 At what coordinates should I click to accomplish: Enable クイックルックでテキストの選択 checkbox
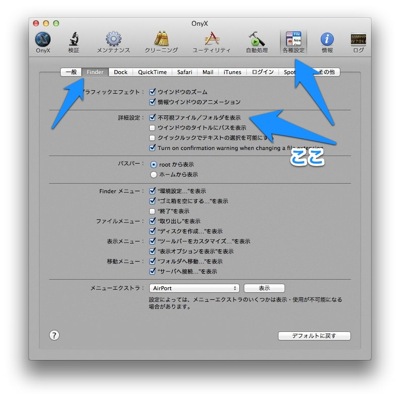pyautogui.click(x=152, y=138)
